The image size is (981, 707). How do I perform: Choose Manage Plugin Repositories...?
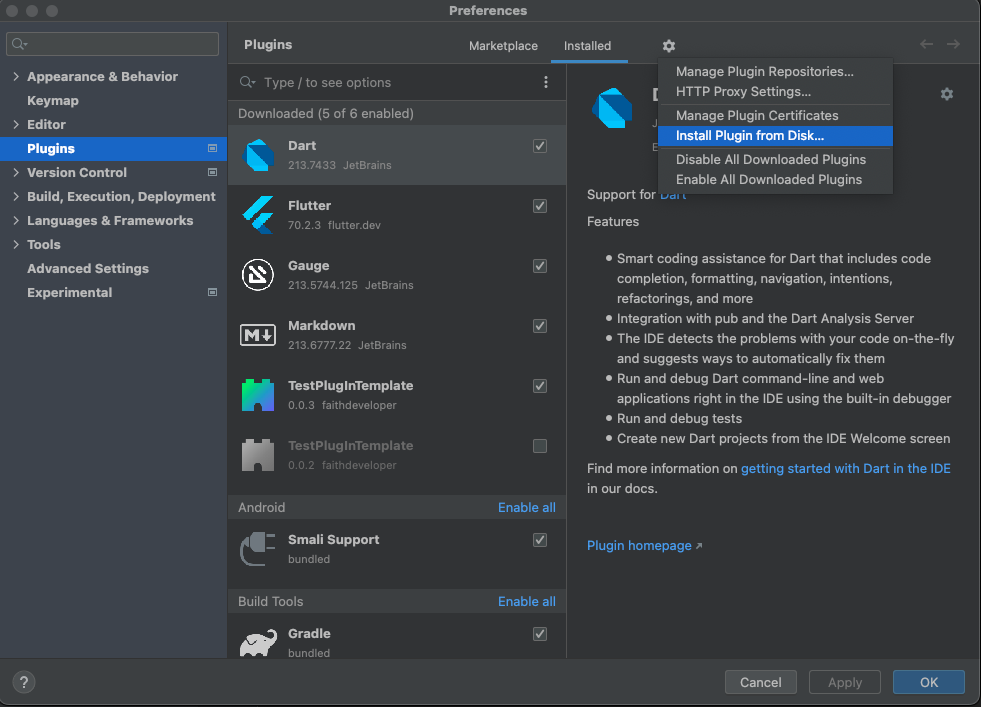775,71
